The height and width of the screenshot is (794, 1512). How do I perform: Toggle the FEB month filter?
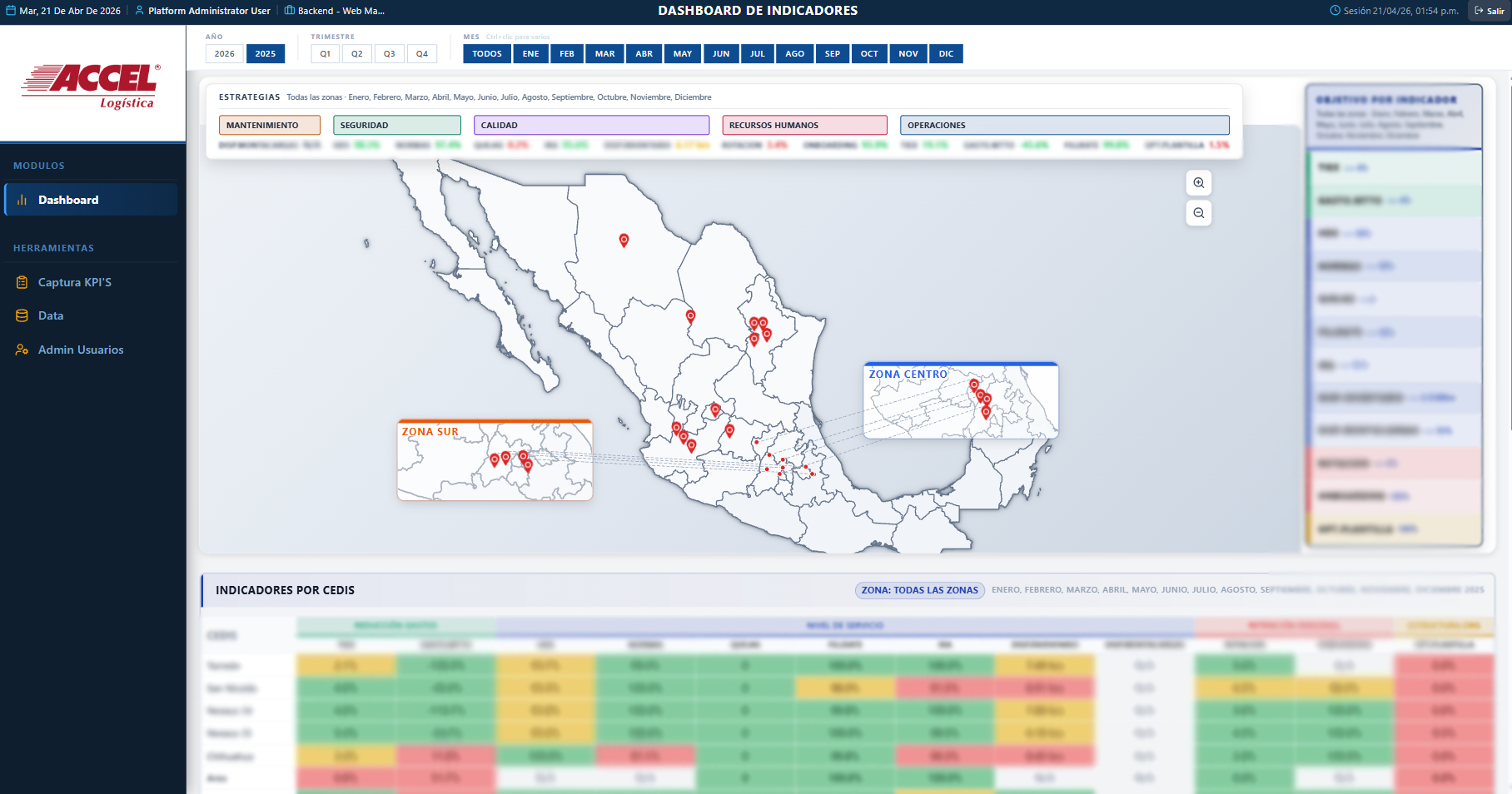coord(567,53)
